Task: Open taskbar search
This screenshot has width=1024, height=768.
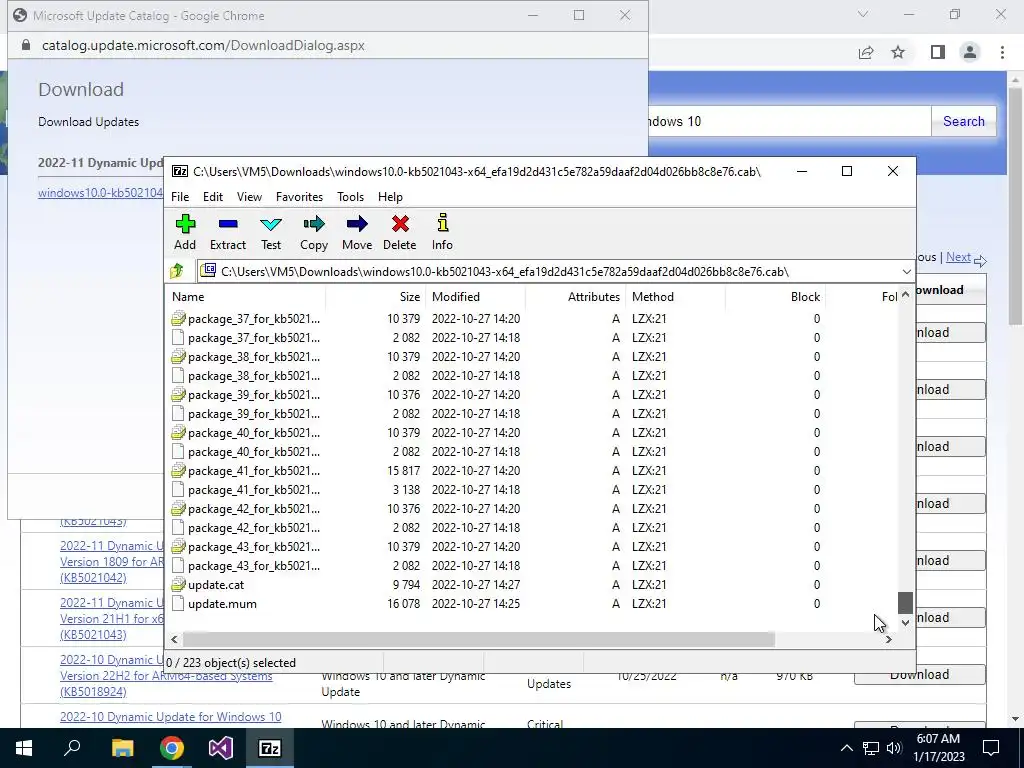Action: pos(72,748)
